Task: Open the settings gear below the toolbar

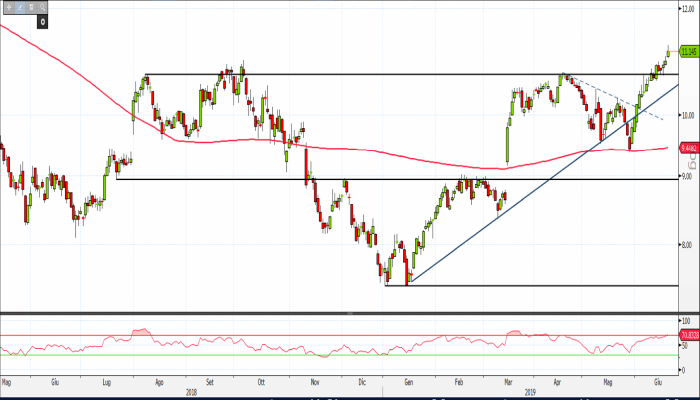Action: point(43,20)
